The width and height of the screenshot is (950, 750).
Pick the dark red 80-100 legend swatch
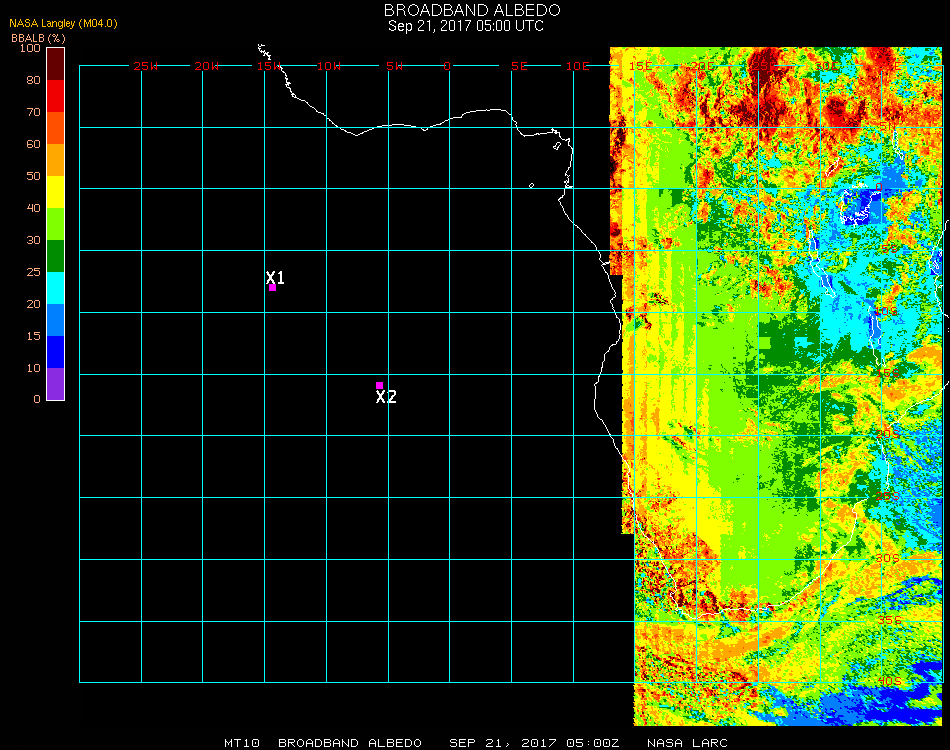tap(56, 64)
